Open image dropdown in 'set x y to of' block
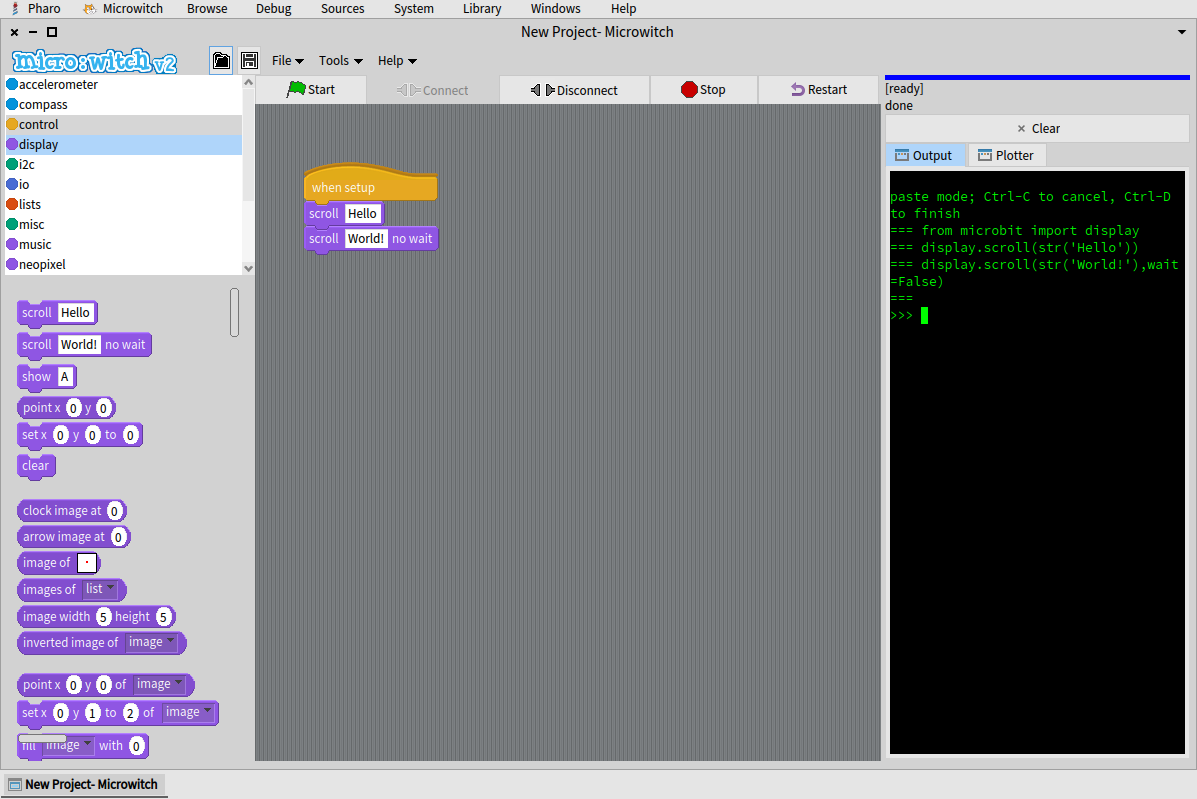Image resolution: width=1197 pixels, height=799 pixels. (189, 711)
